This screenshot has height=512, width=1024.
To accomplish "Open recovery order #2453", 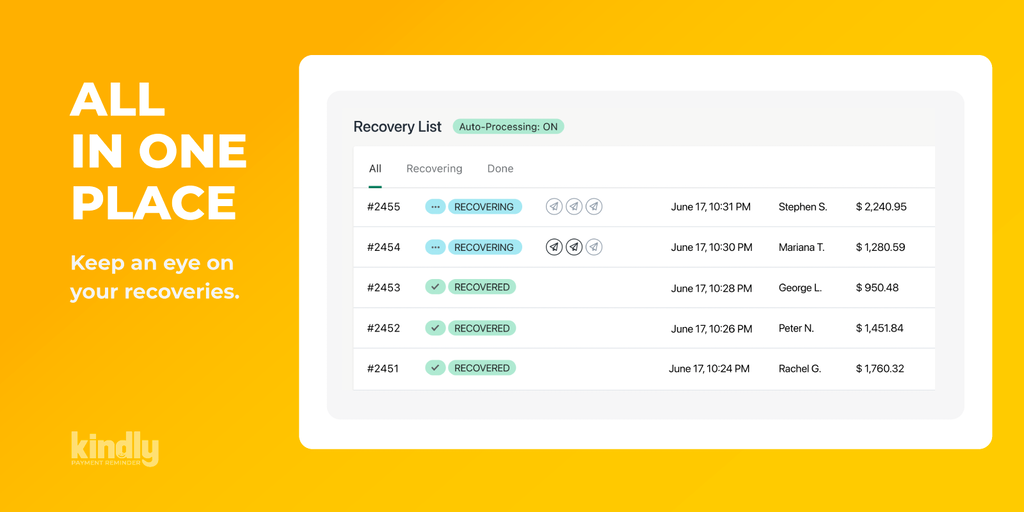I will (x=383, y=288).
